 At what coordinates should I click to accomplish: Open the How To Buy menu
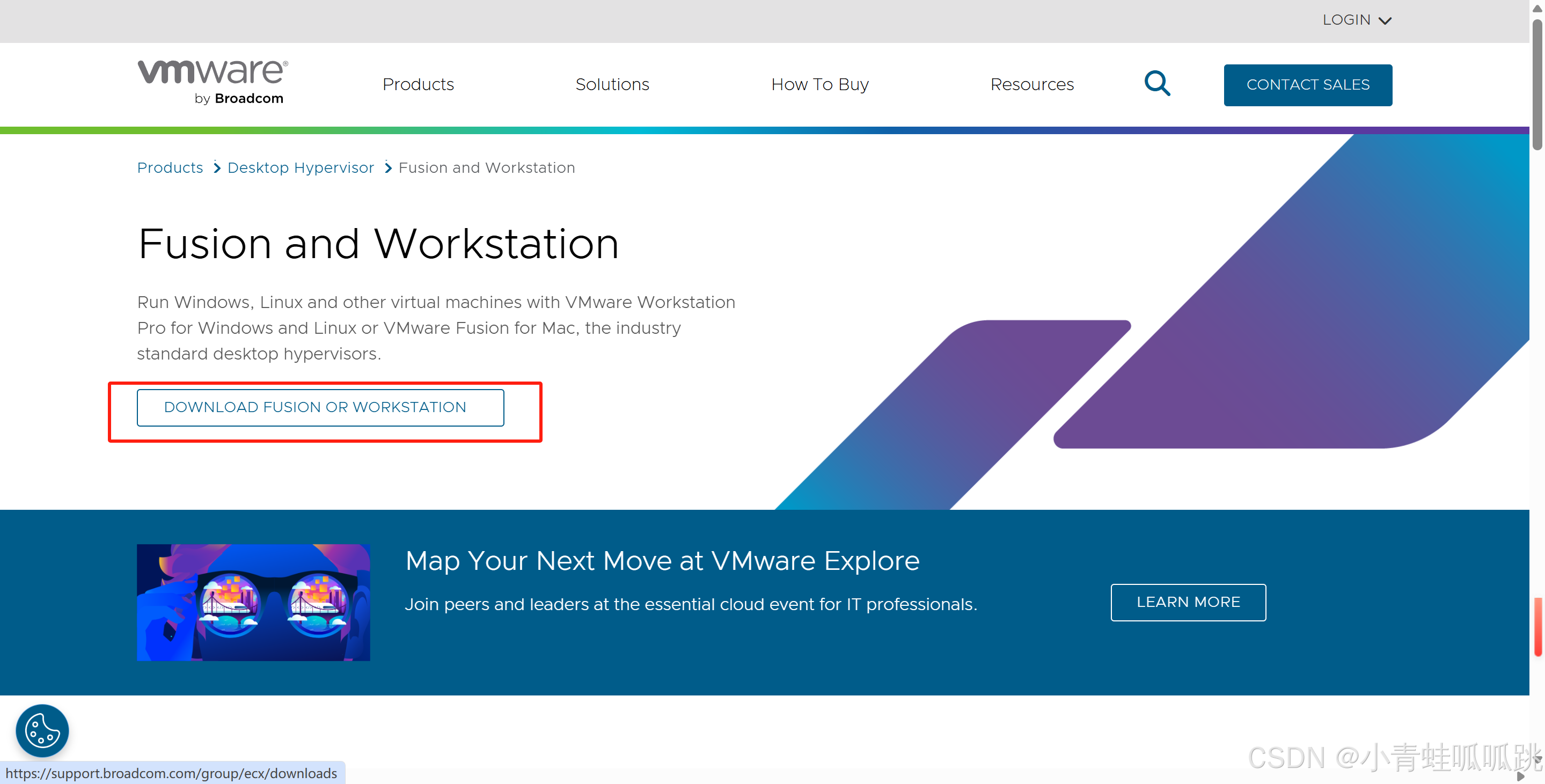pyautogui.click(x=821, y=85)
